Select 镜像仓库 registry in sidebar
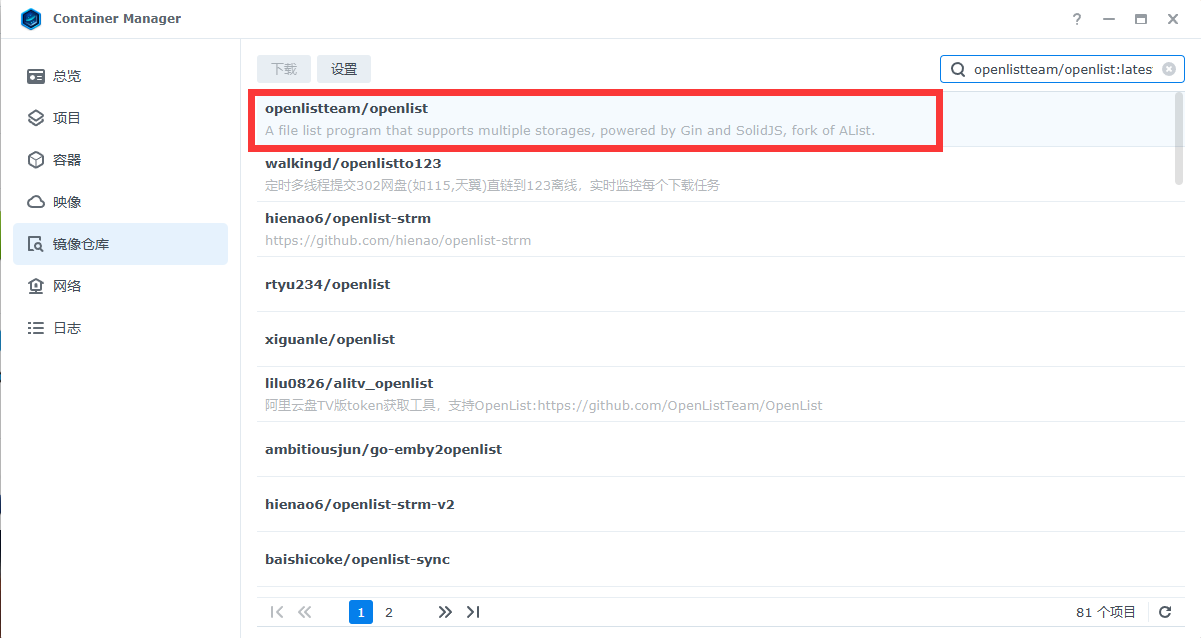Viewport: 1201px width, 638px height. (80, 244)
